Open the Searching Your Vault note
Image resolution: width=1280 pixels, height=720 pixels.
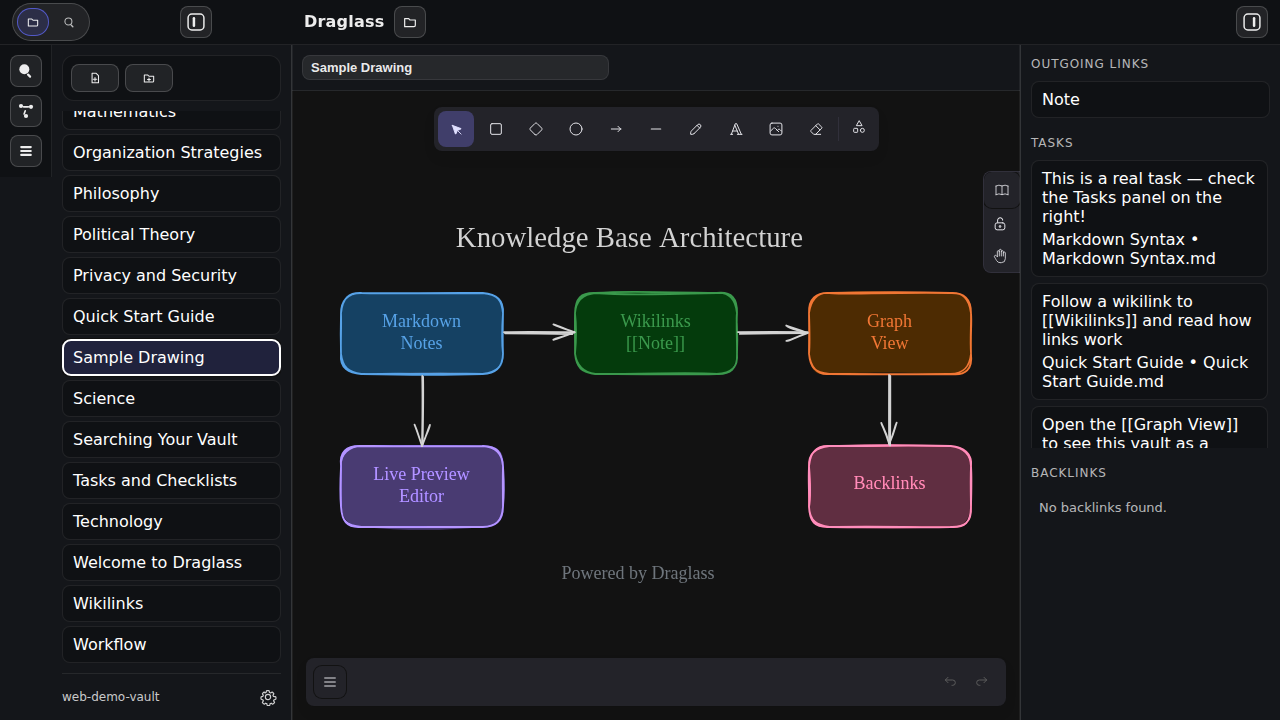pyautogui.click(x=171, y=440)
